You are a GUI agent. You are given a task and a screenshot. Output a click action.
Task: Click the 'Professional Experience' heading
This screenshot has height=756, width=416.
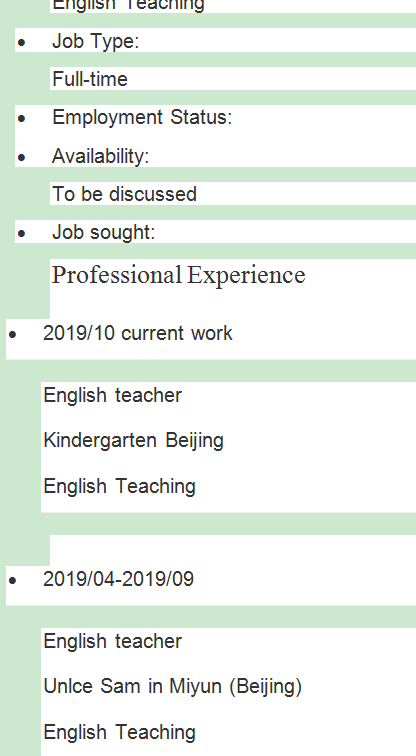178,275
